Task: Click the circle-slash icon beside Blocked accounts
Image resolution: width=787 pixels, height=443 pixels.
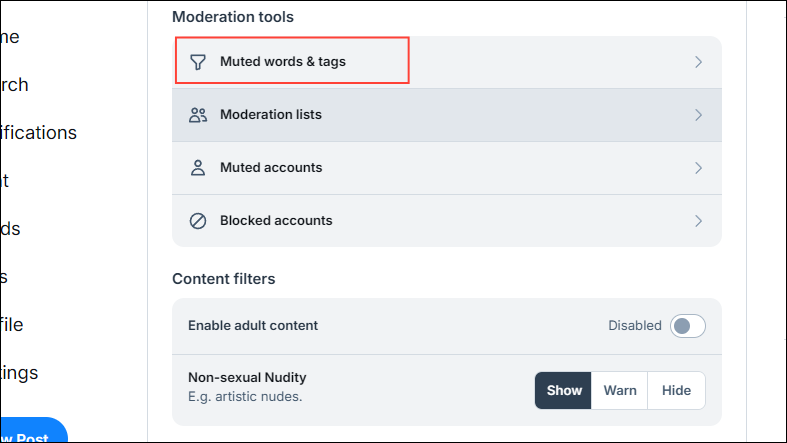Action: (x=198, y=221)
